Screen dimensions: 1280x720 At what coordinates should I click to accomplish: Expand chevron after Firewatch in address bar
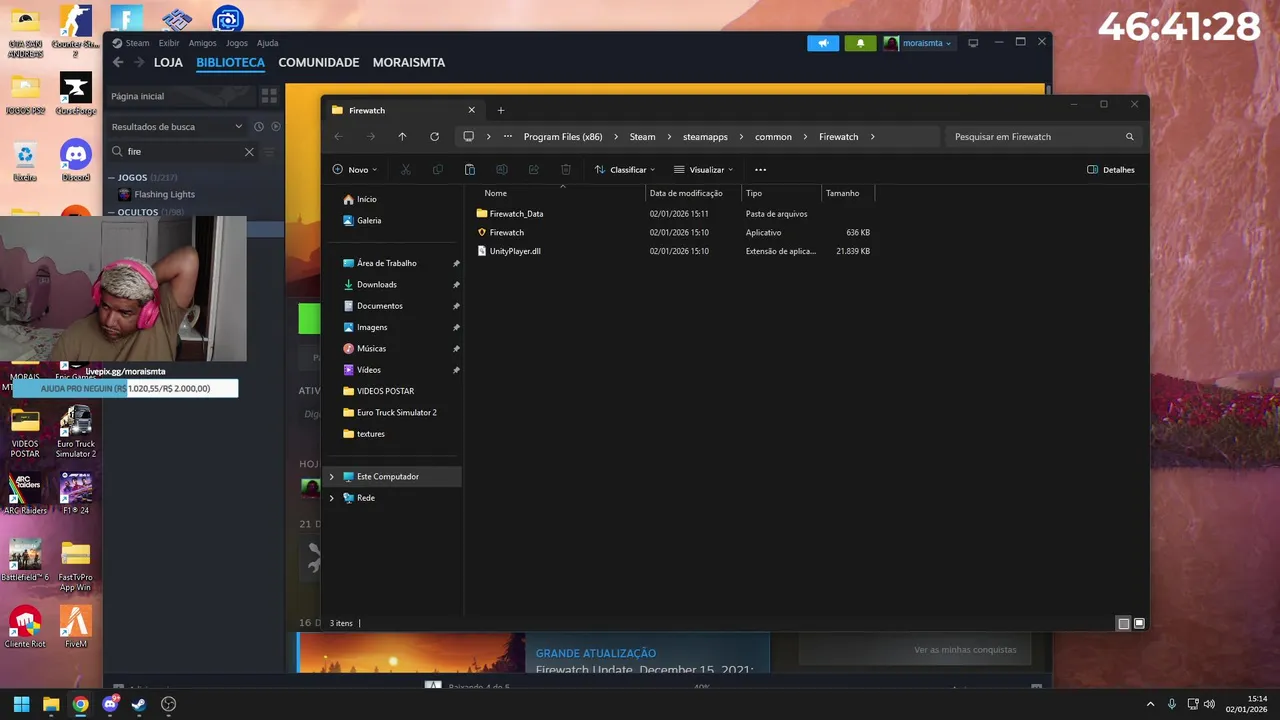click(x=872, y=137)
